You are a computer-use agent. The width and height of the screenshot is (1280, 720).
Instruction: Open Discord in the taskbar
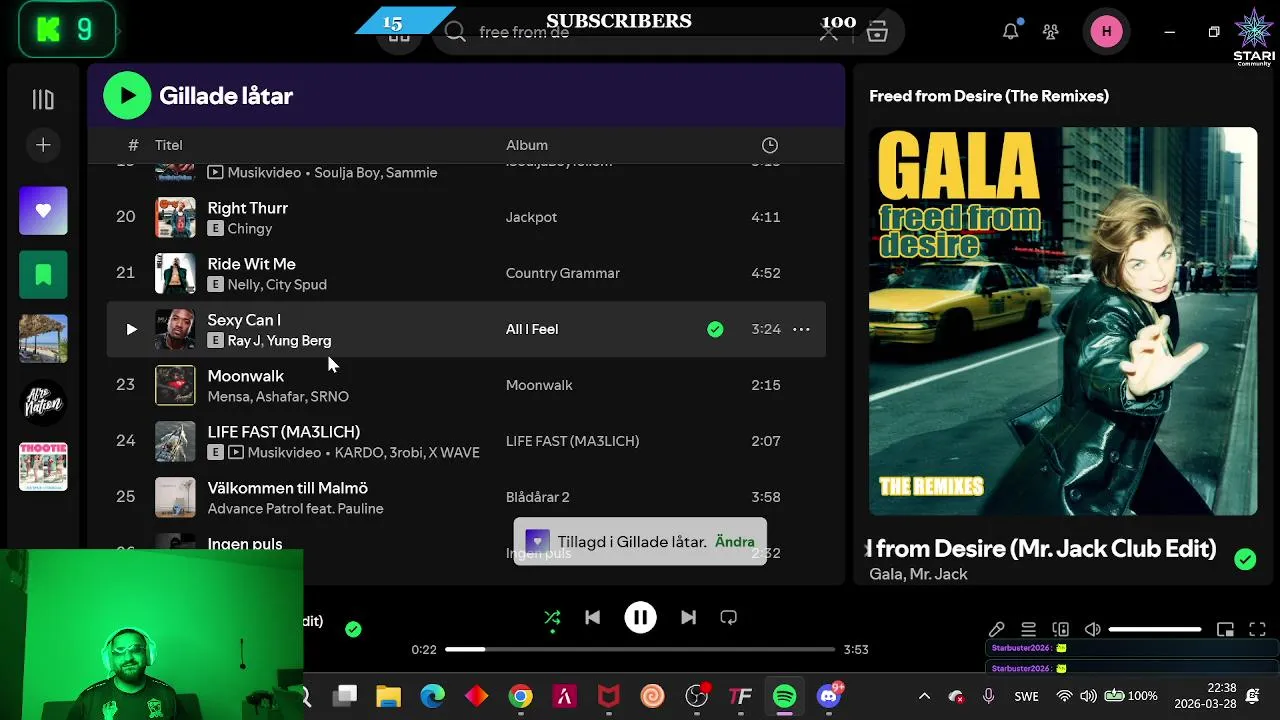(x=829, y=696)
